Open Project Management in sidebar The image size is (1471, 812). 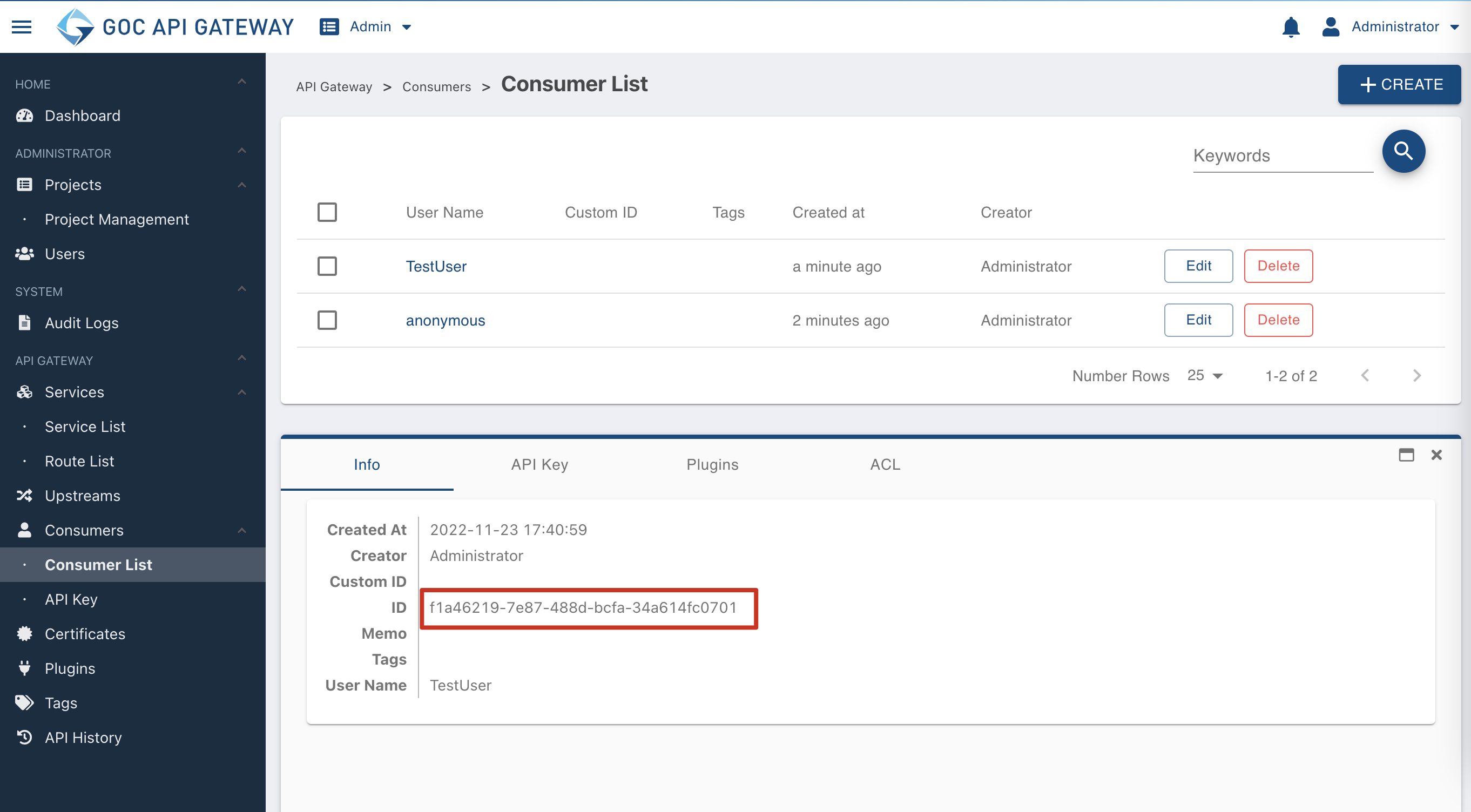point(117,219)
